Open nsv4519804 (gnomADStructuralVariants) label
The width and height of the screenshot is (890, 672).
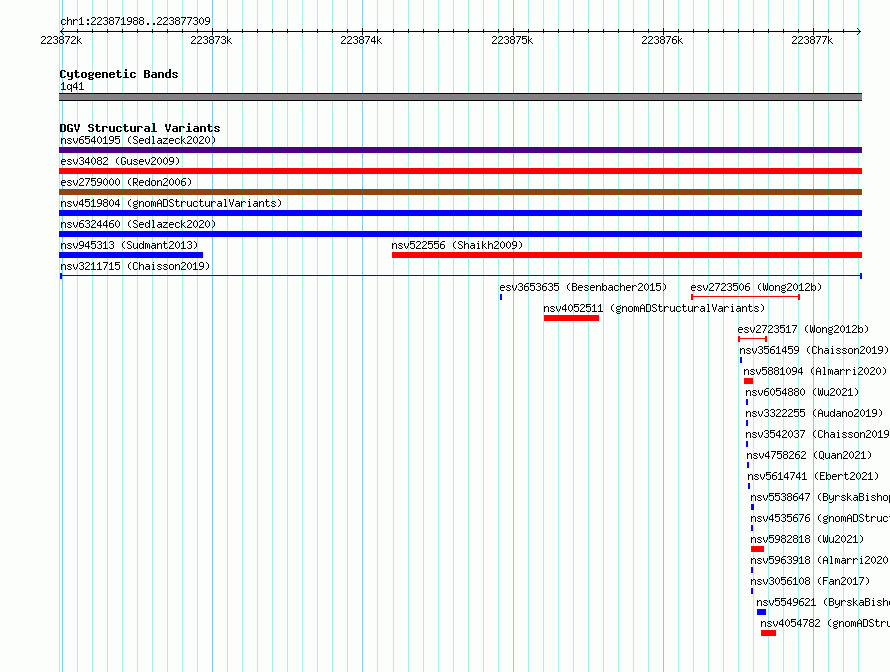(171, 203)
